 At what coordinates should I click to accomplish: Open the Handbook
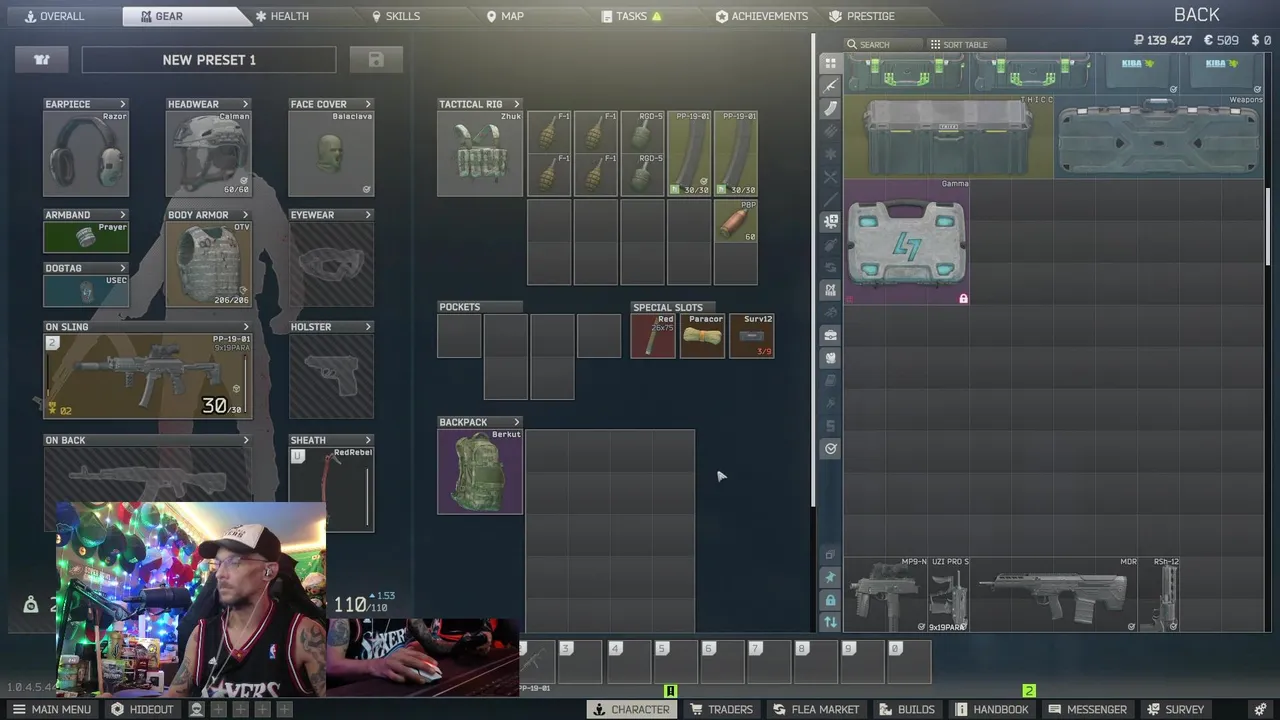(991, 709)
